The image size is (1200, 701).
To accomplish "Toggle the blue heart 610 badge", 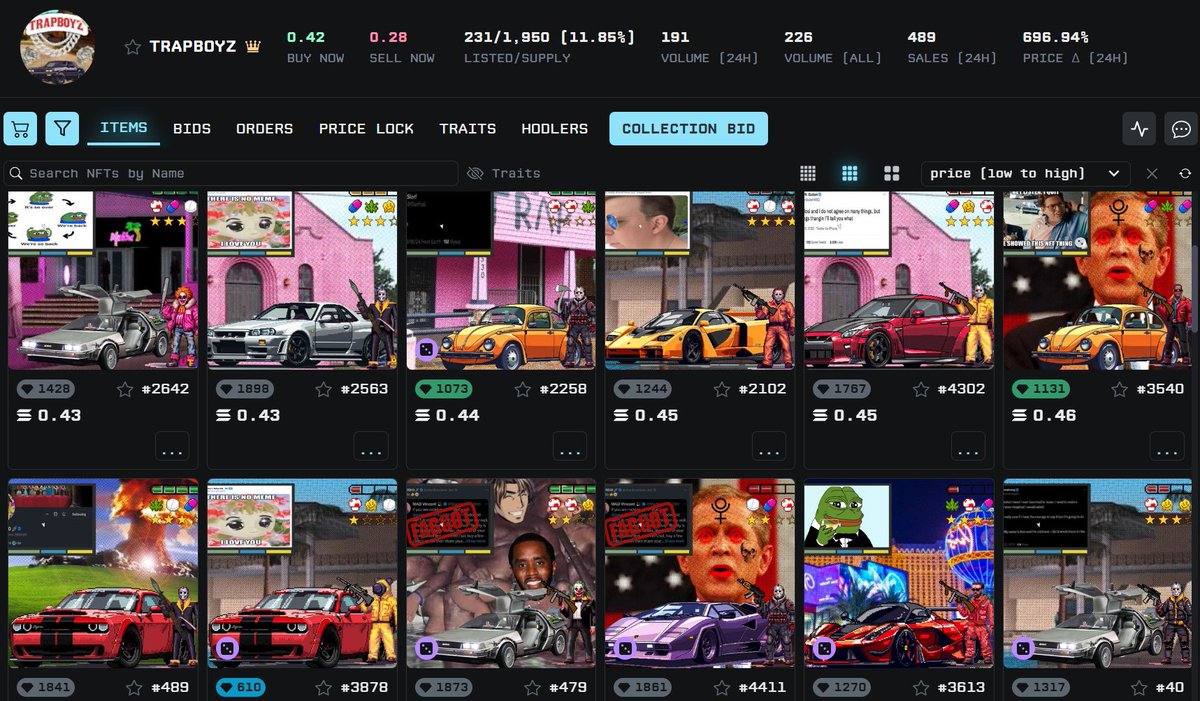I will (x=241, y=688).
